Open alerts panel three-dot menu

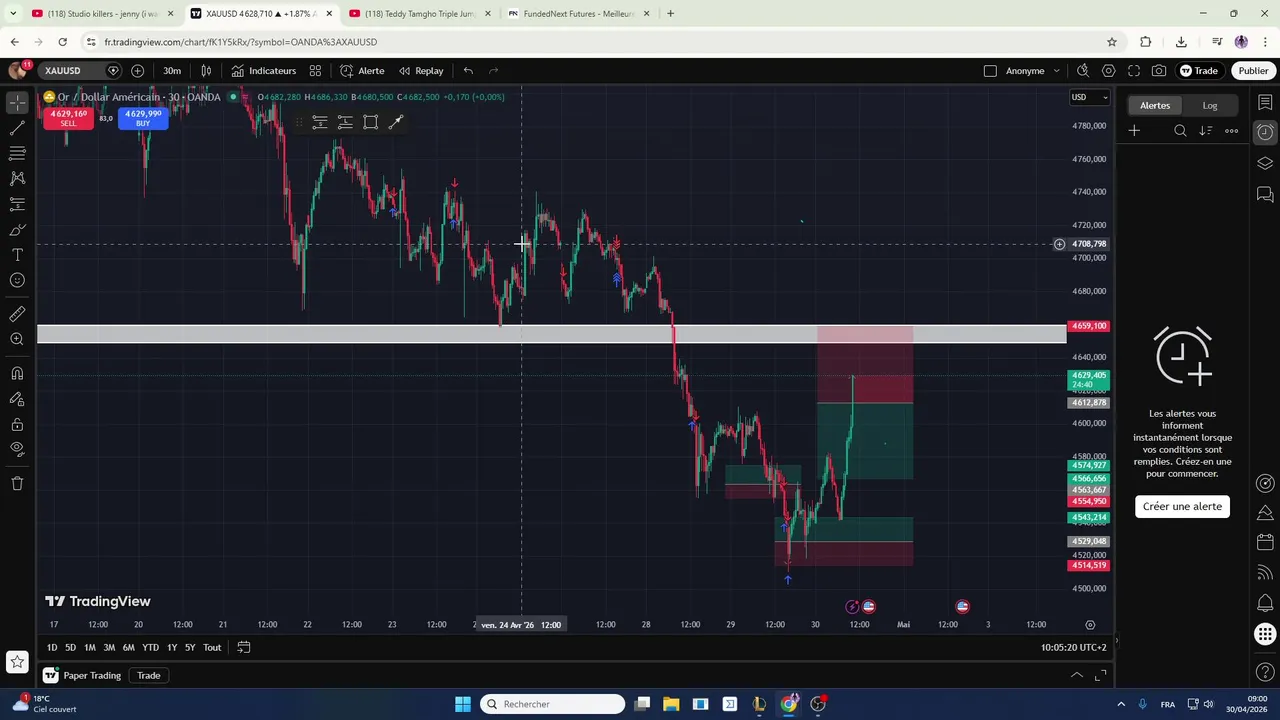pyautogui.click(x=1232, y=131)
